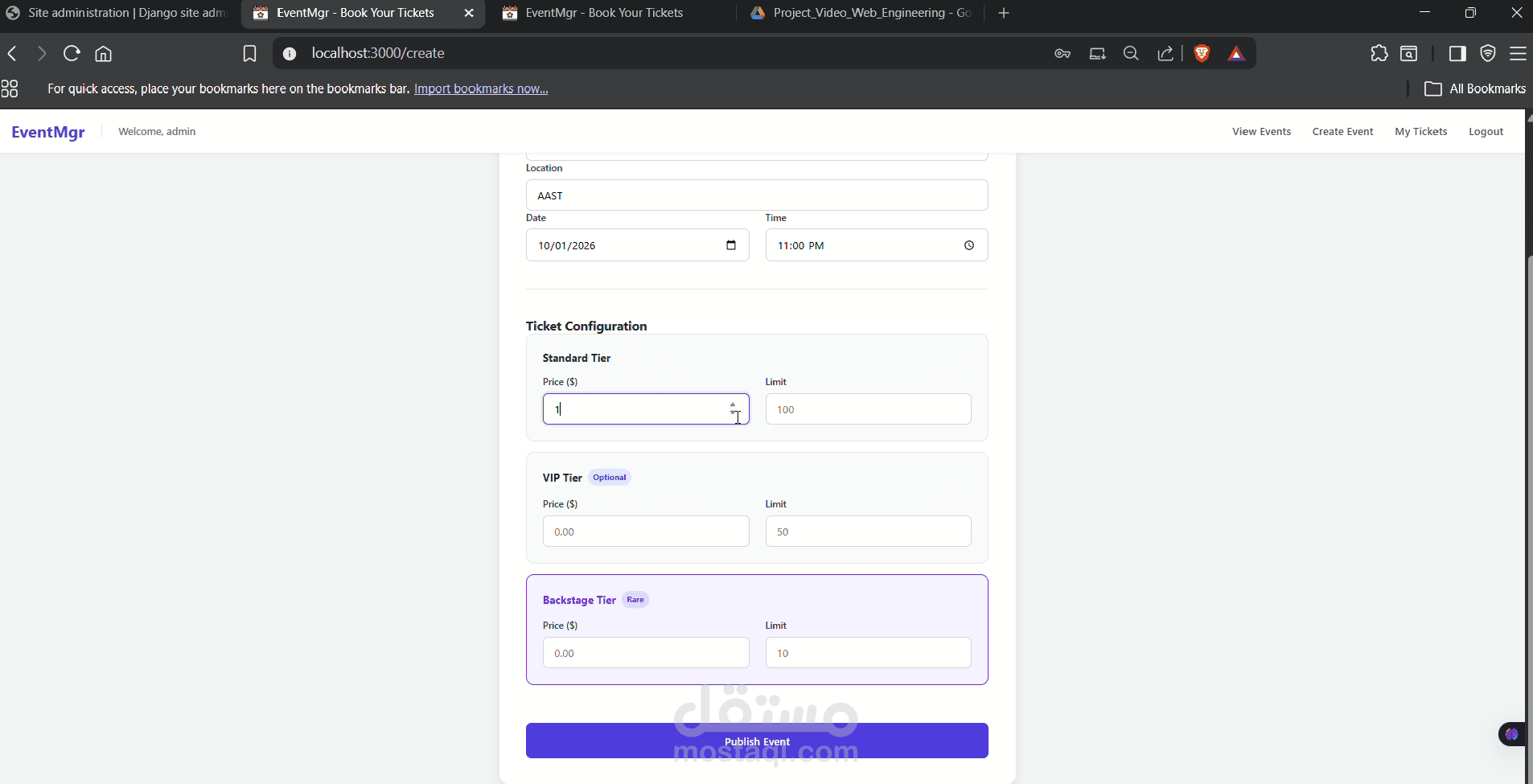Focus VIP Tier Limit field
Viewport: 1533px width, 784px height.
[868, 532]
